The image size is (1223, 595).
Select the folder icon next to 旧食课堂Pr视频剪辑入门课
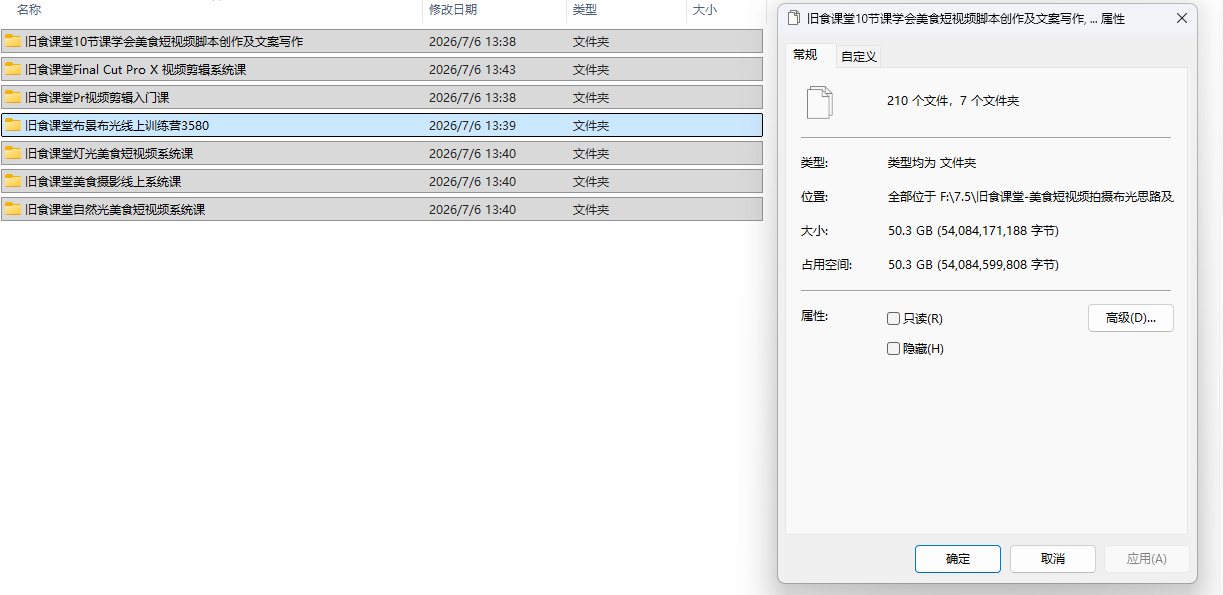(x=13, y=98)
